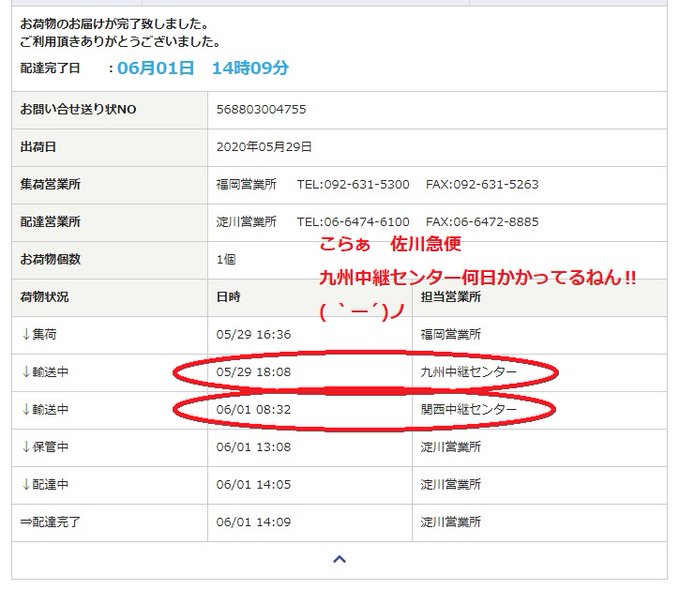Viewport: 680px width, 590px height.
Task: Click the ↓集荷 status row
Action: tap(40, 335)
